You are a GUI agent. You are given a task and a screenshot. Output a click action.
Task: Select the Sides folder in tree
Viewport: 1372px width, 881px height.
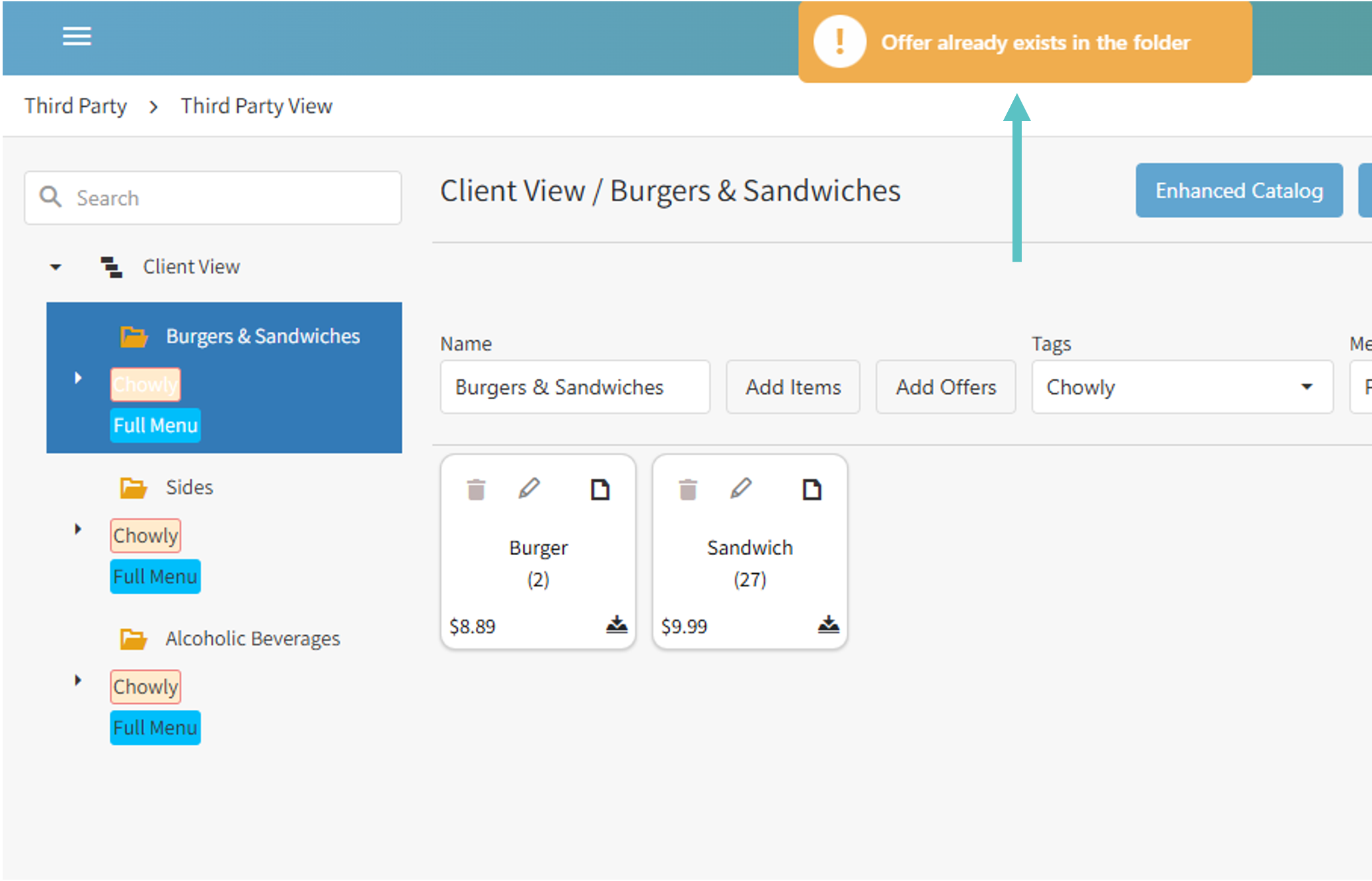[x=189, y=487]
